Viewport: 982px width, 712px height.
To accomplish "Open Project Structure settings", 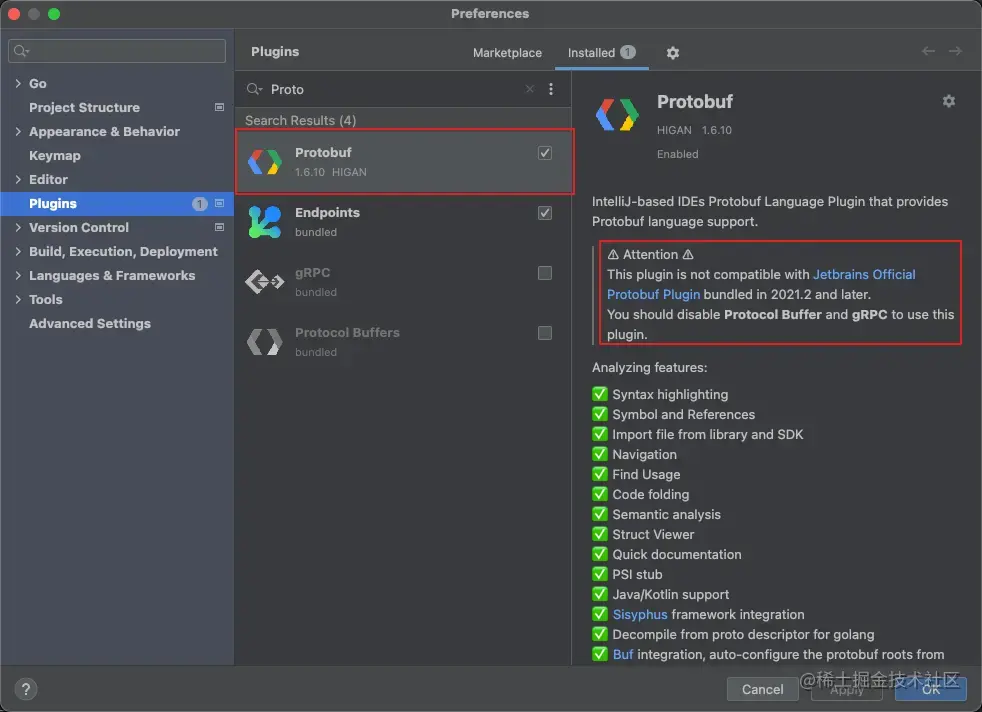I will pos(85,107).
